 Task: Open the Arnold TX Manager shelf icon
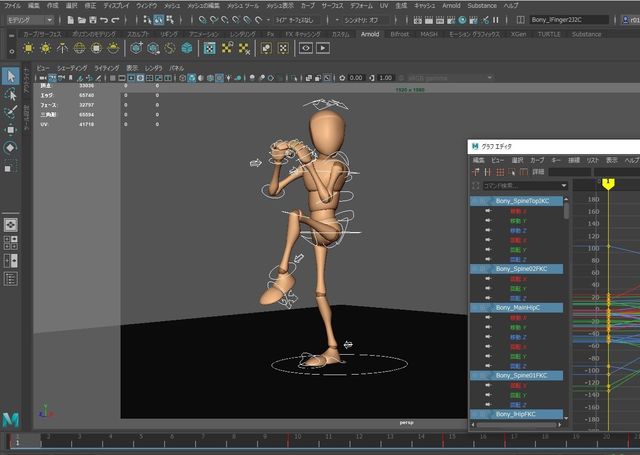209,48
